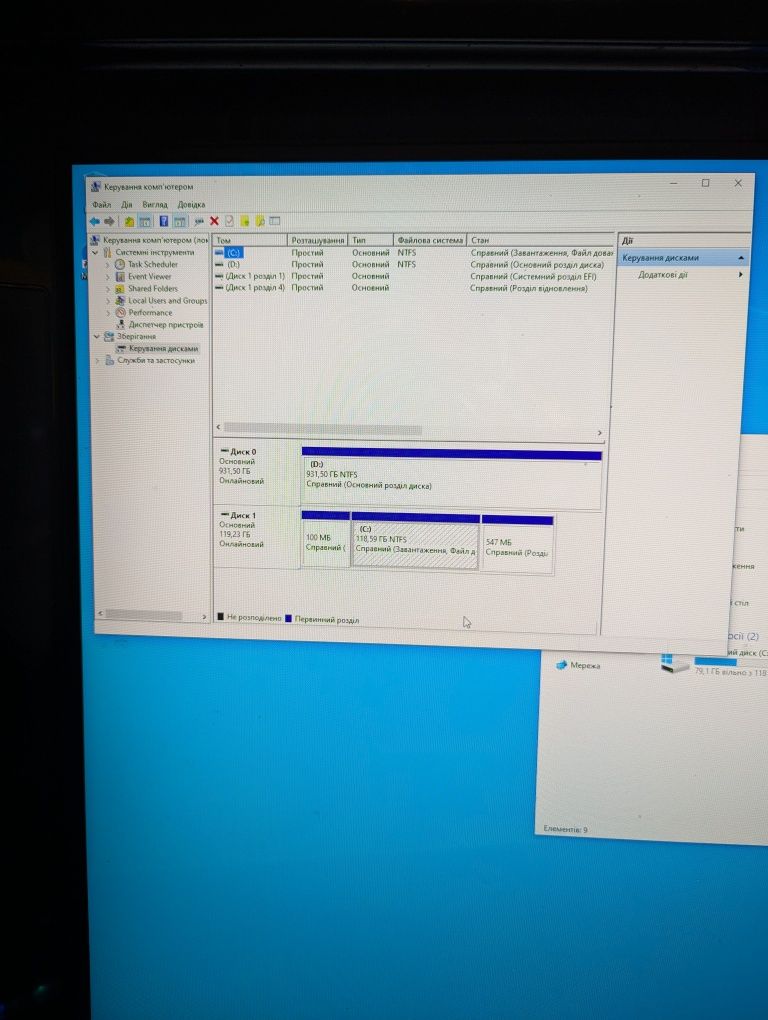Click the Диспетчер пристроїв tree icon
Screen dimensions: 768x1020
(x=120, y=325)
